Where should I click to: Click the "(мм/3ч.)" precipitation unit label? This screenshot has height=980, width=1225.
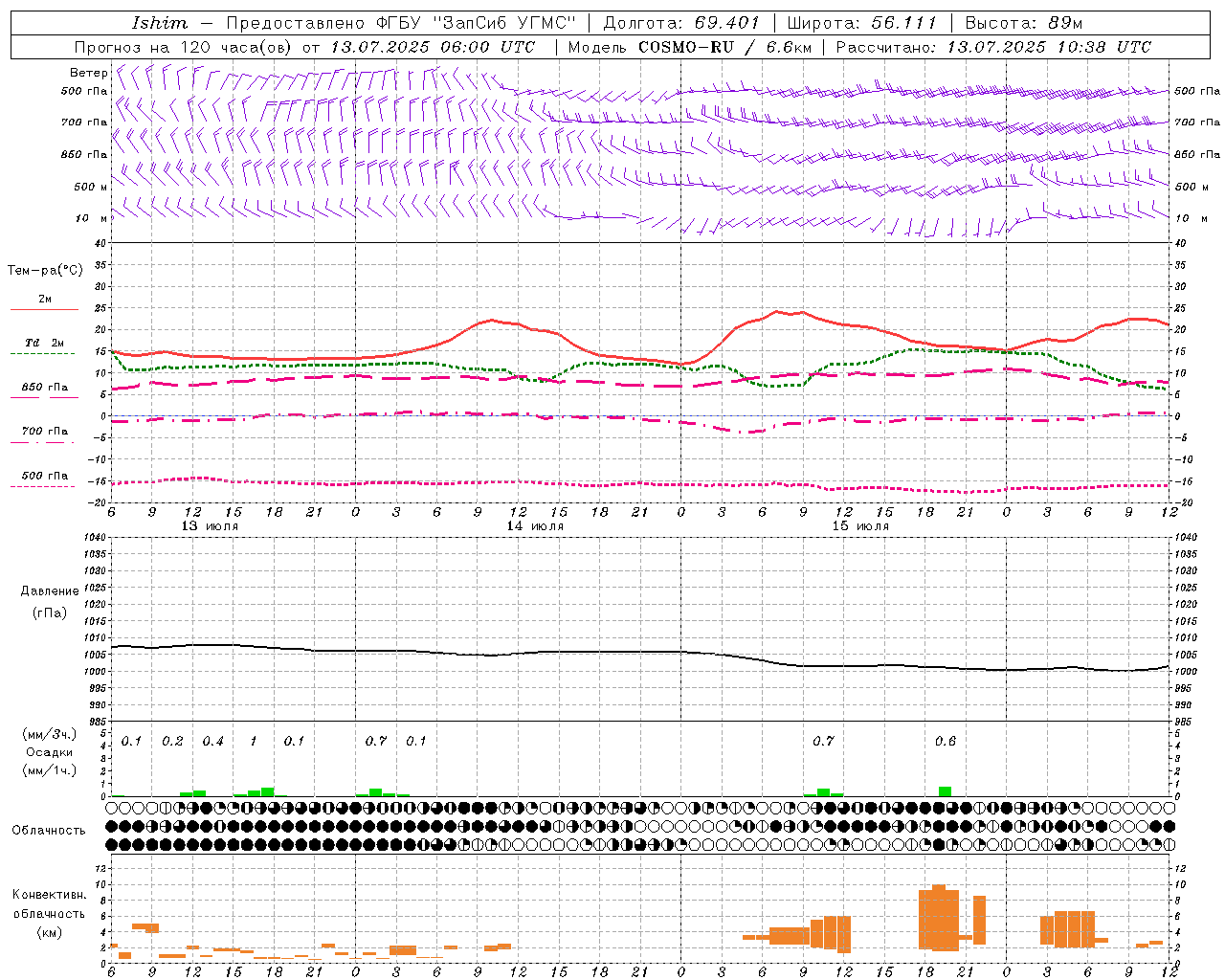[x=49, y=734]
